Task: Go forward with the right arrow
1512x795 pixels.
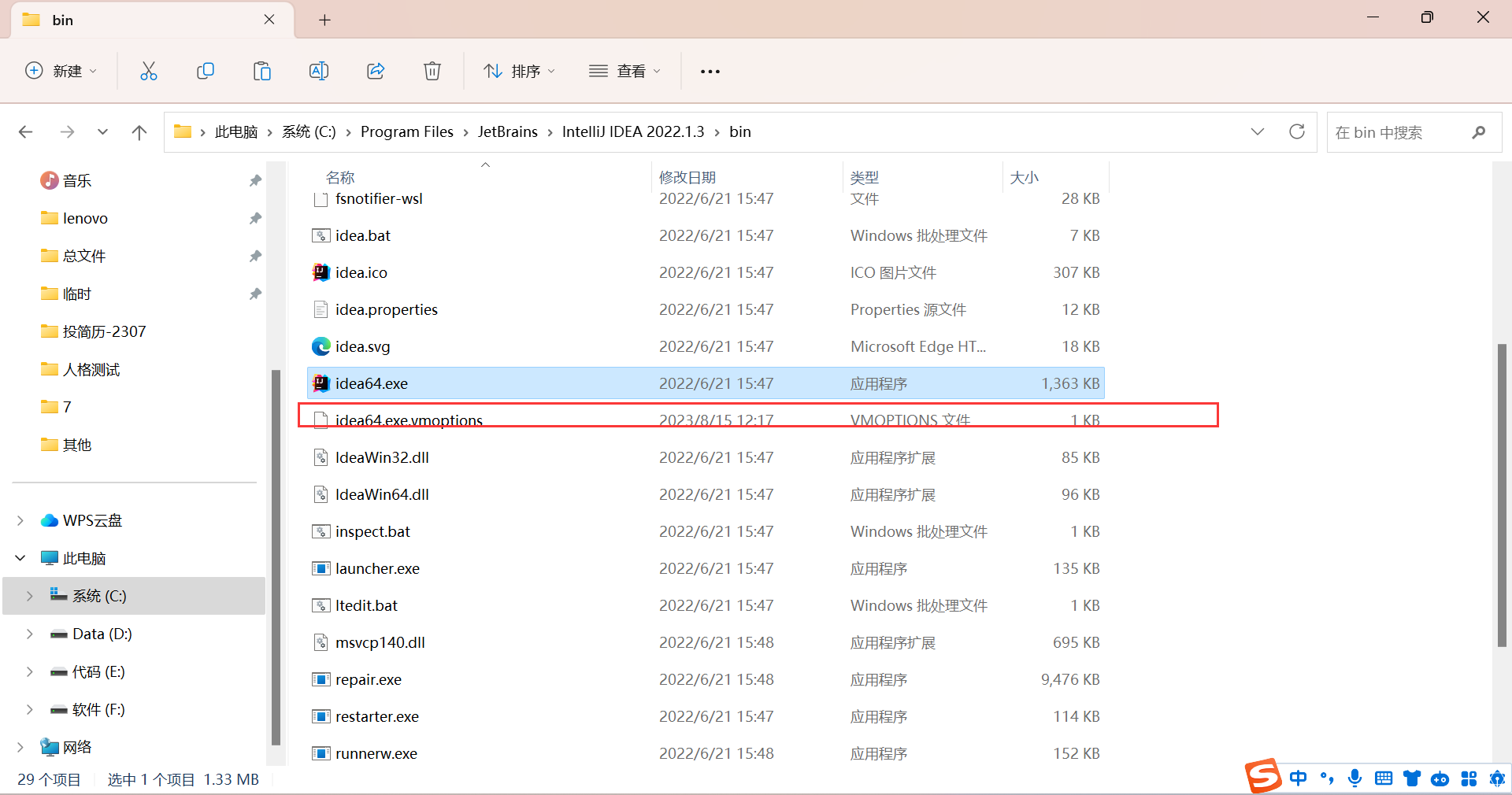Action: pyautogui.click(x=67, y=132)
